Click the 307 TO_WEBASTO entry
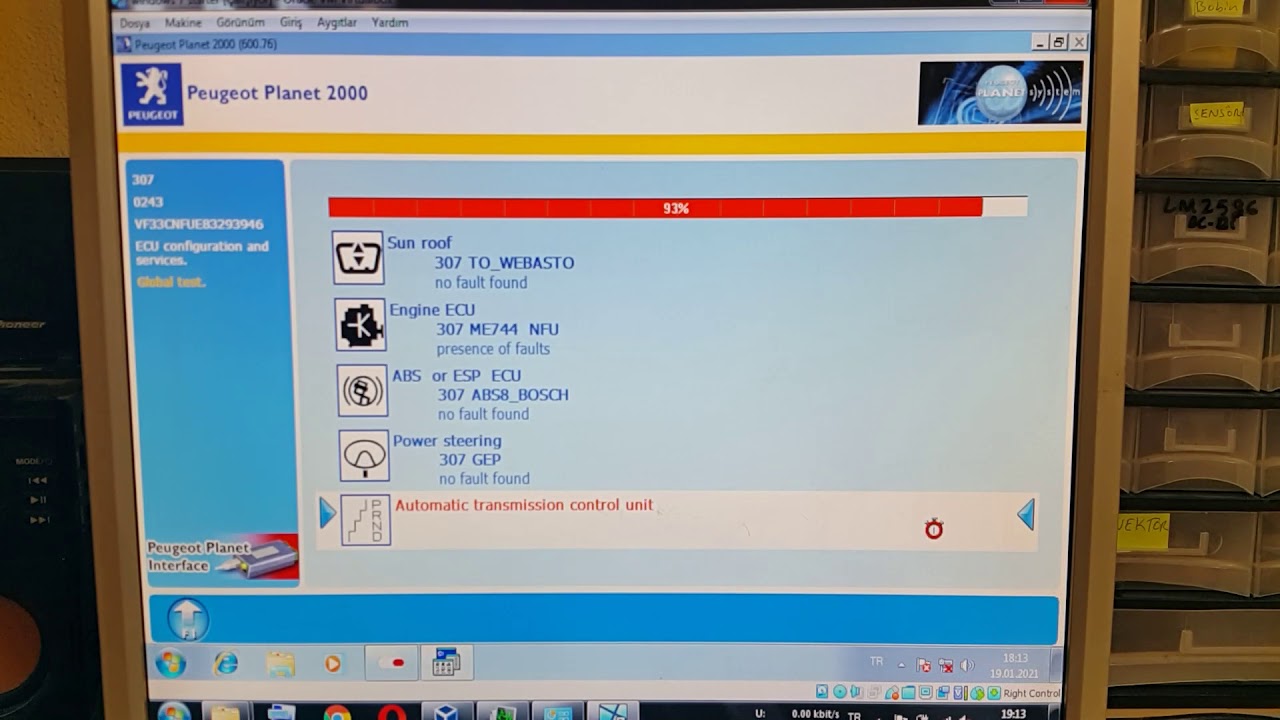Screen dimensions: 1280x720 504,263
